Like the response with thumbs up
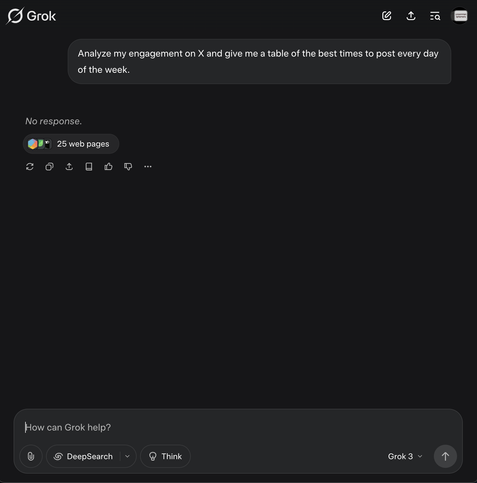 coord(108,166)
